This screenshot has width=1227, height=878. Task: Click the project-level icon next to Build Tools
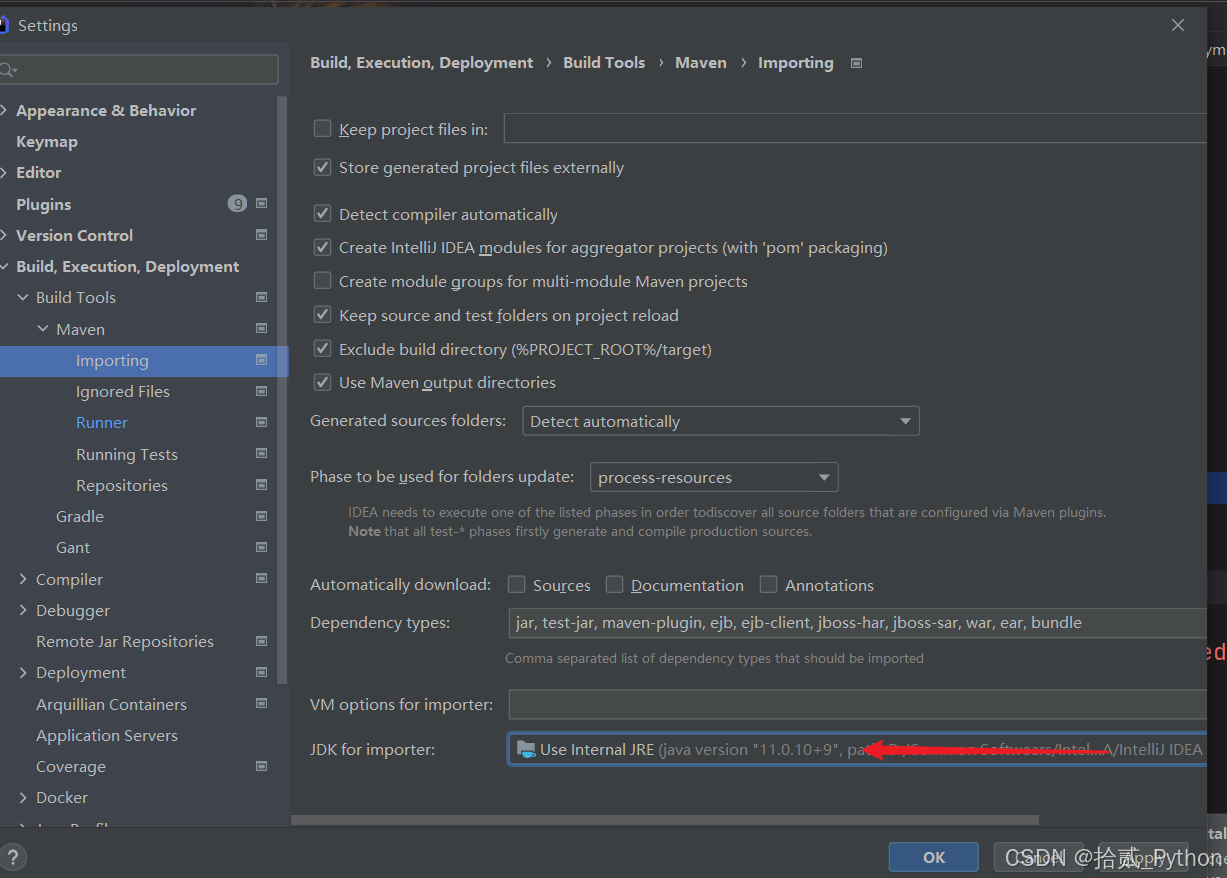point(262,297)
